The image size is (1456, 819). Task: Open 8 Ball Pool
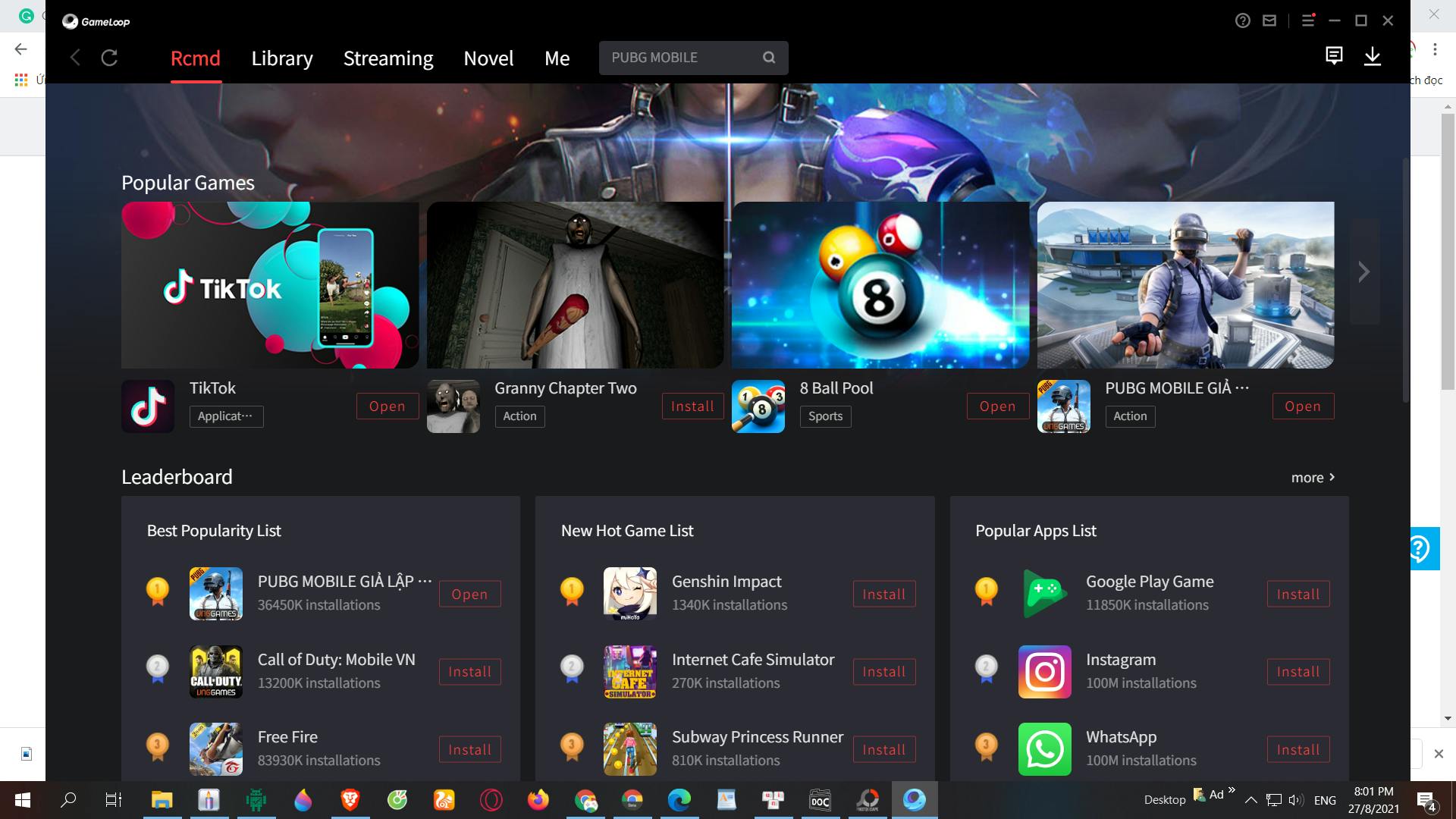pyautogui.click(x=997, y=406)
